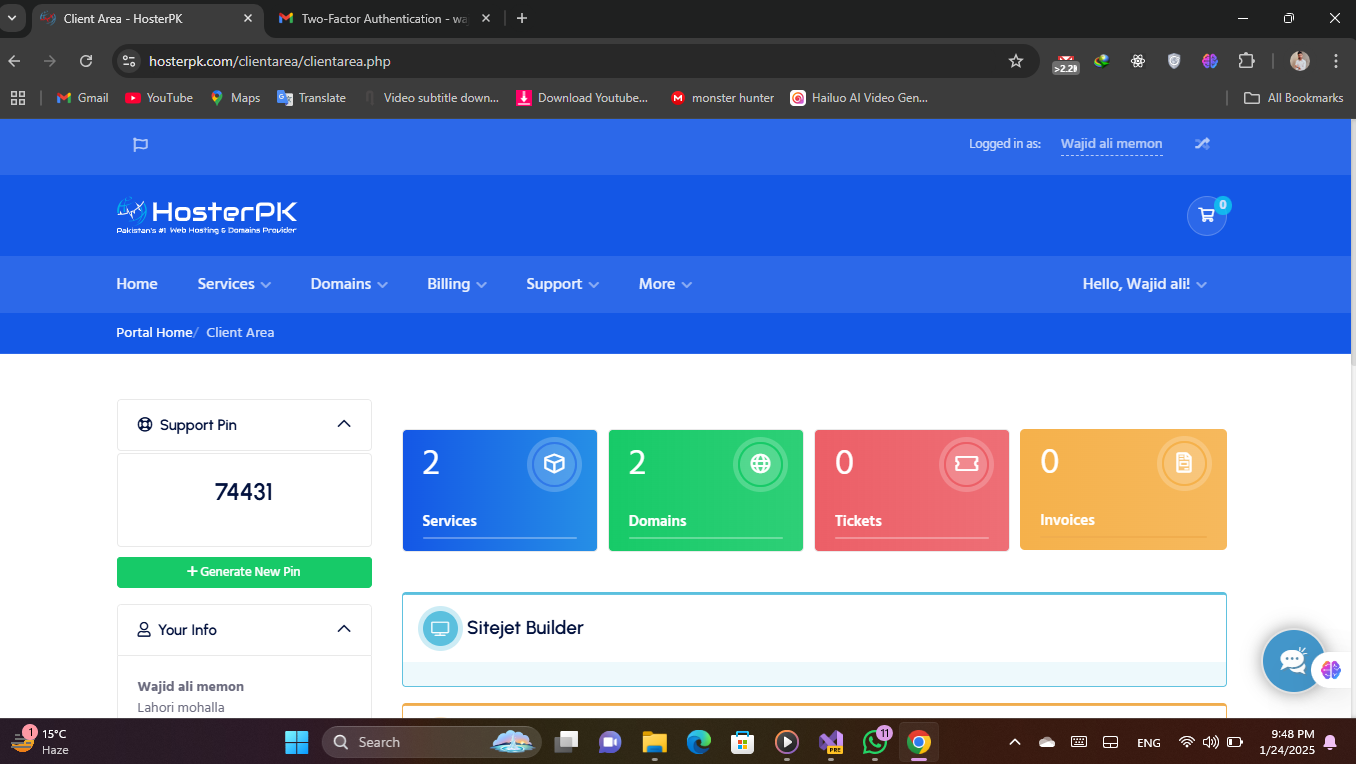Image resolution: width=1356 pixels, height=764 pixels.
Task: Open the live chat bubble
Action: 1293,660
